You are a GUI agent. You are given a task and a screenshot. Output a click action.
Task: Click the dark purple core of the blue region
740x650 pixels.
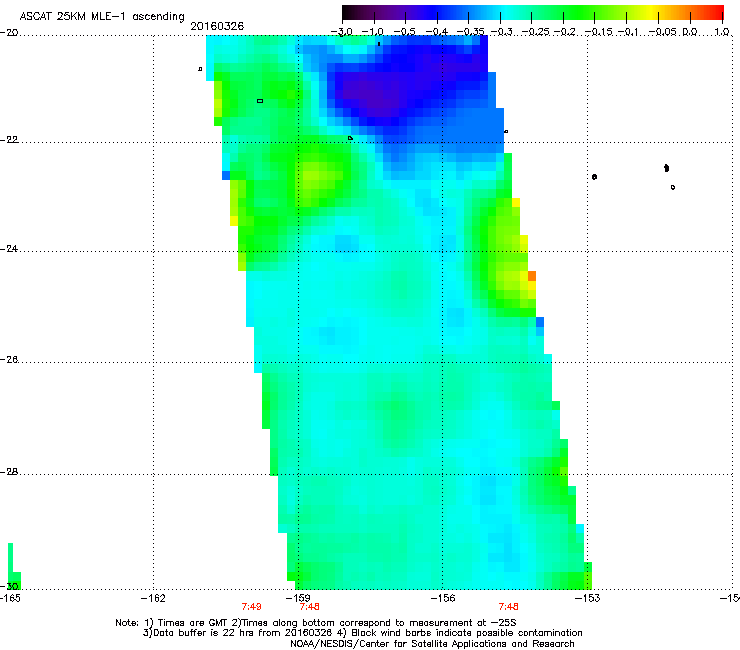click(x=373, y=94)
